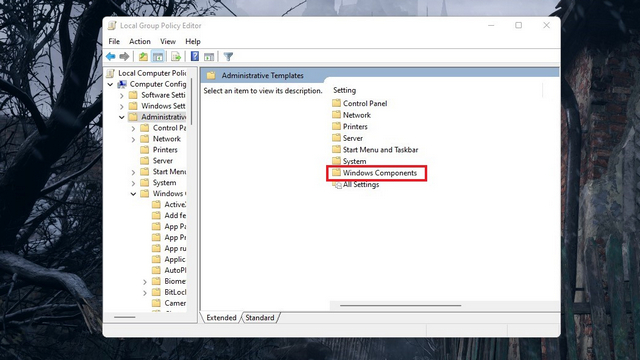Click the tree pane horizontal scrollbar thumb
The image size is (640, 360).
(124, 317)
